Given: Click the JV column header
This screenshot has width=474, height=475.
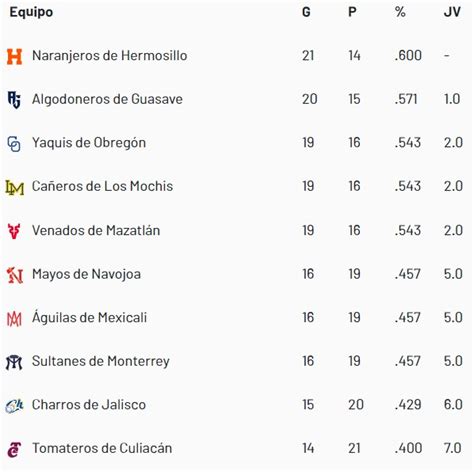Looking at the screenshot, I should pos(452,12).
